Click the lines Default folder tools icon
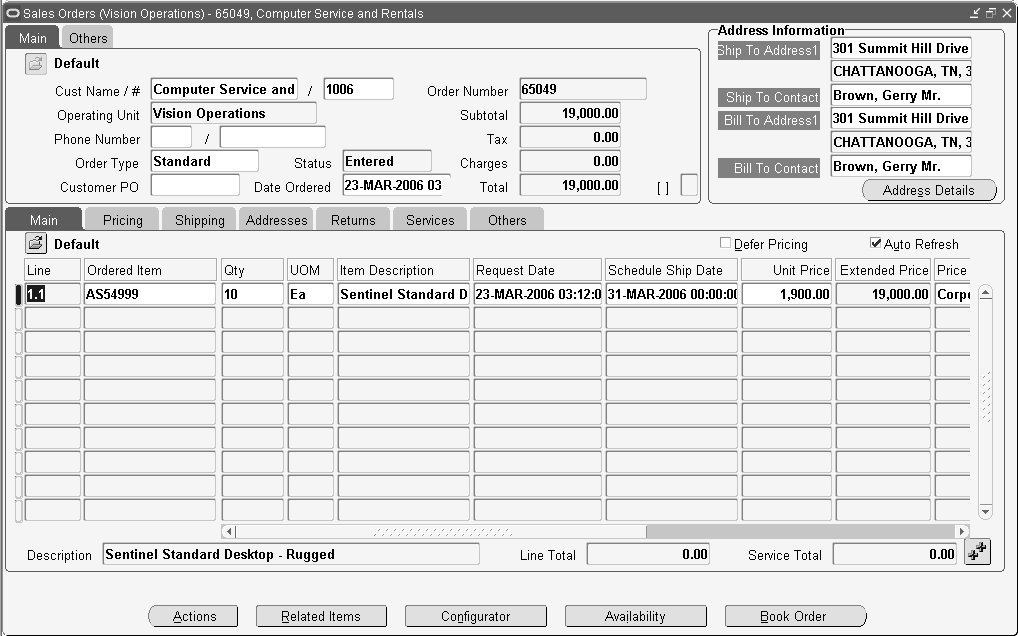This screenshot has width=1018, height=636. pyautogui.click(x=36, y=243)
